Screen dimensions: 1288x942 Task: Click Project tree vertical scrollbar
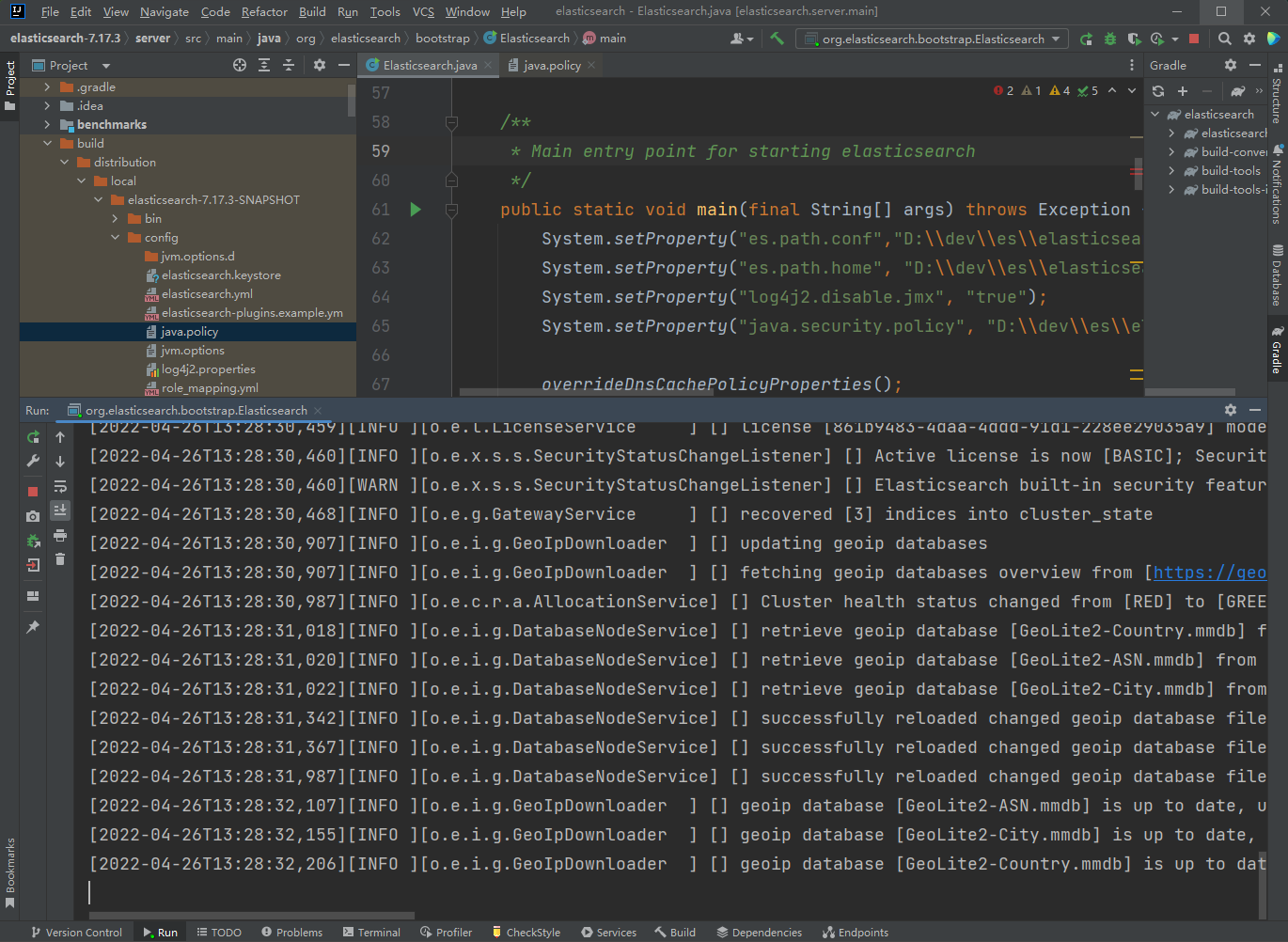(x=351, y=100)
